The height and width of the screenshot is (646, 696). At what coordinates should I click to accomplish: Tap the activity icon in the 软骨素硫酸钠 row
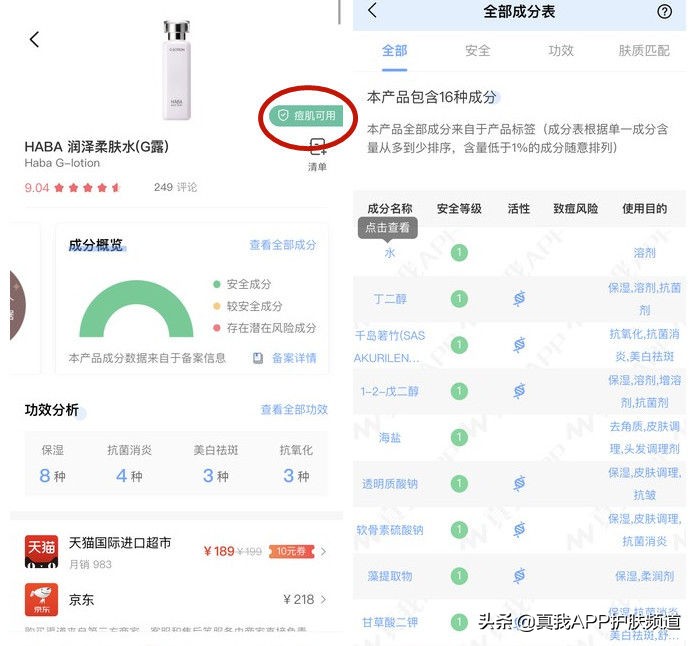[x=519, y=529]
